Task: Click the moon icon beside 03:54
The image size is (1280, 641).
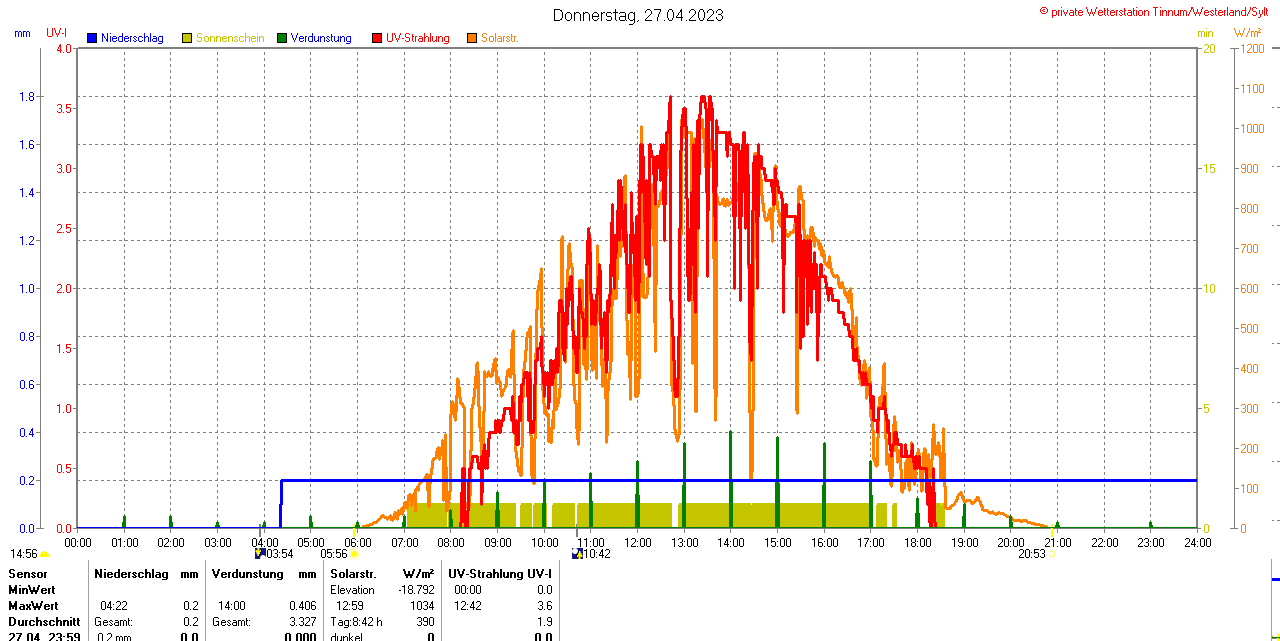Action: [259, 553]
